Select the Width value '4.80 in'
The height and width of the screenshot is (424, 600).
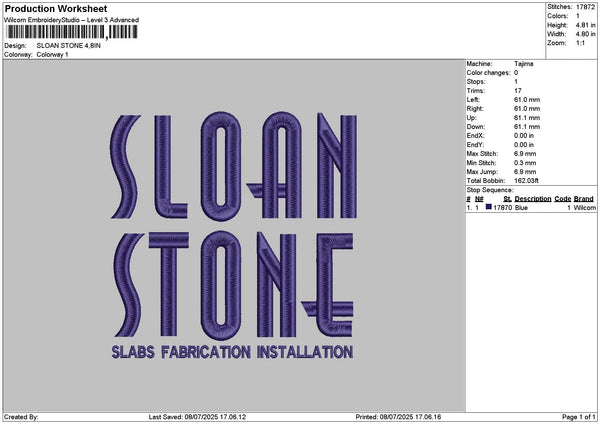[585, 34]
